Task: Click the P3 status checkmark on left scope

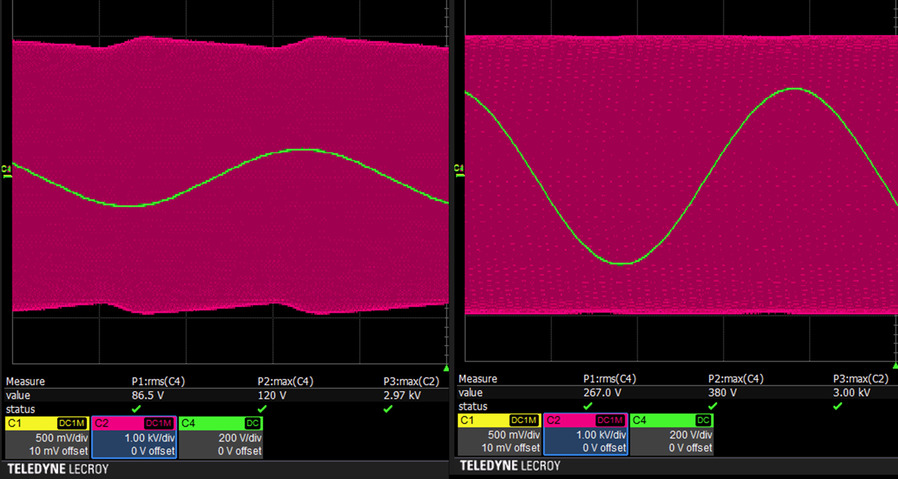Action: click(388, 408)
